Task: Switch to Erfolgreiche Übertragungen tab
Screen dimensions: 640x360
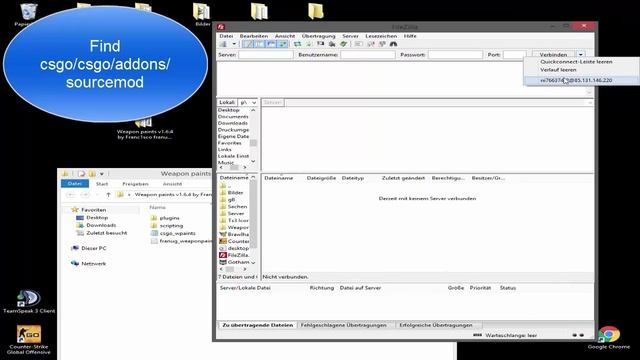Action: click(436, 325)
